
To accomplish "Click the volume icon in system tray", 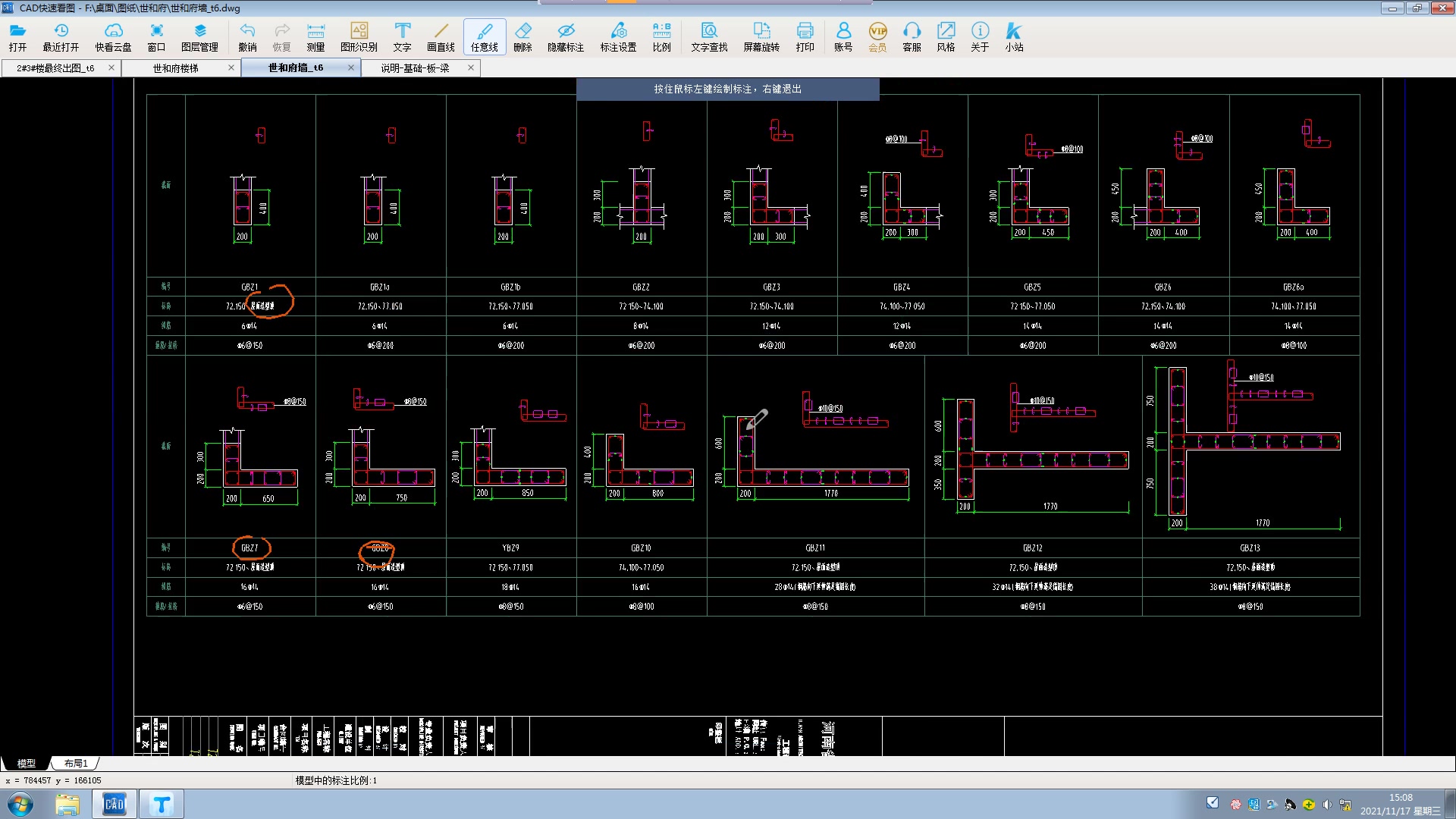I will tap(1327, 805).
